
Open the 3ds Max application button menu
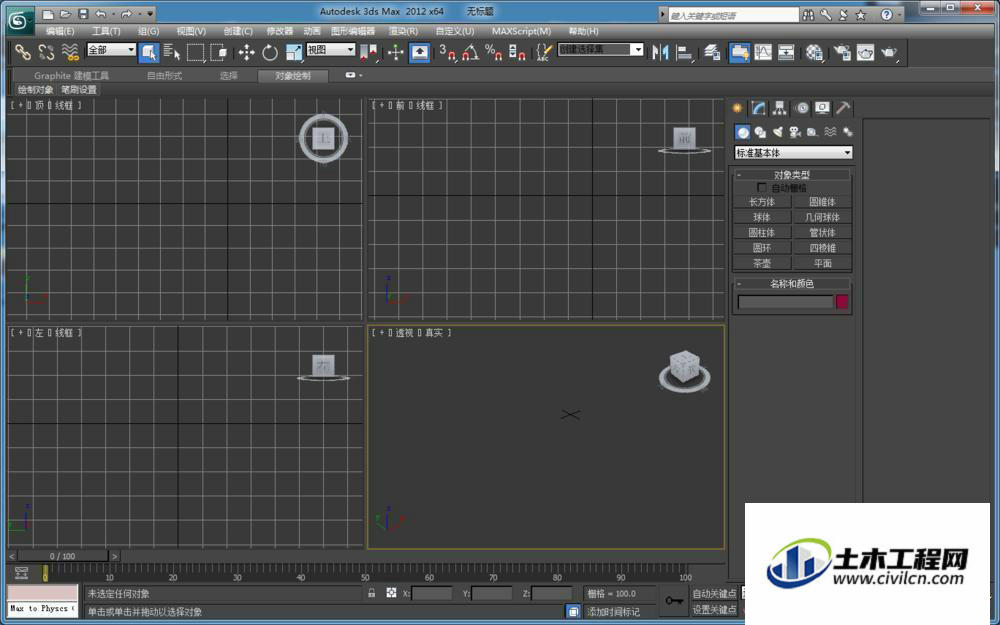[19, 20]
